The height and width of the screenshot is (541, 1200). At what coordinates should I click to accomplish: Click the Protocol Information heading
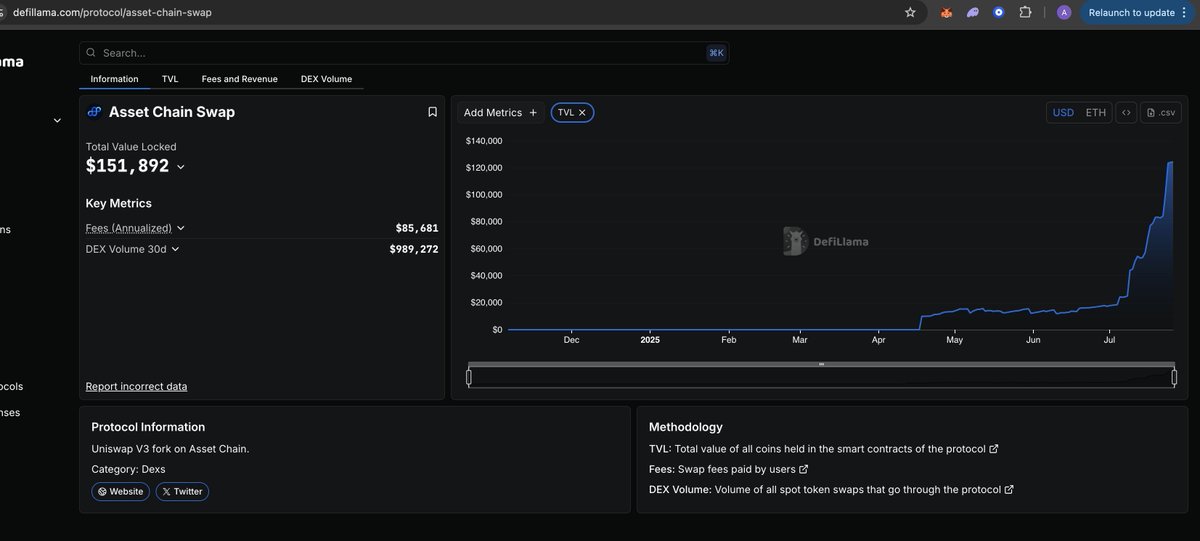click(148, 427)
